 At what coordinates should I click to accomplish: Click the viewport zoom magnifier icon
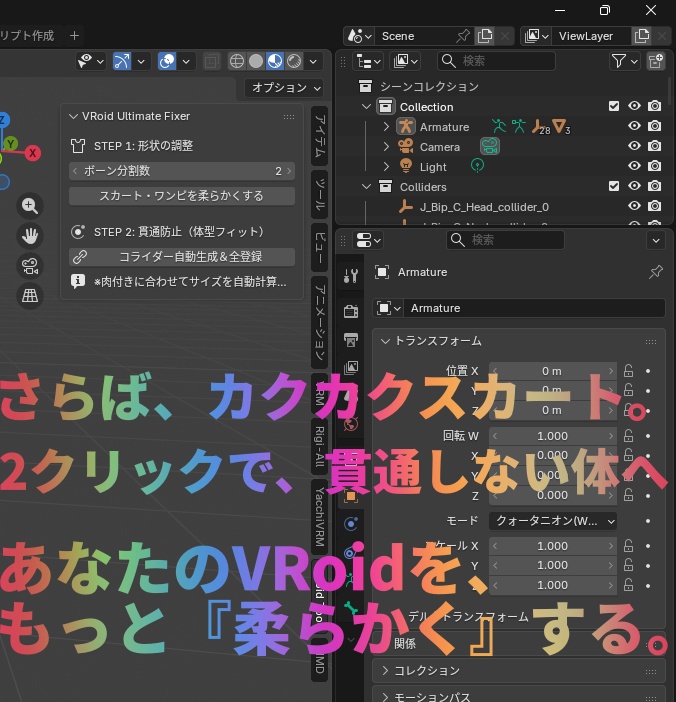tap(30, 205)
